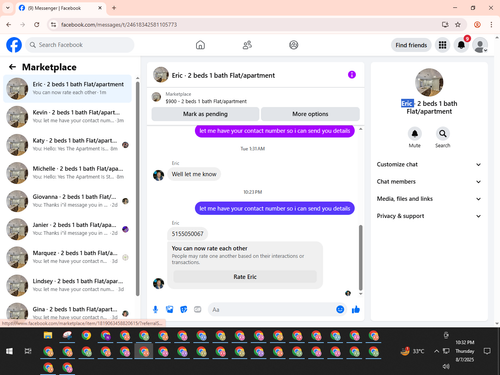Image resolution: width=500 pixels, height=375 pixels.
Task: Search in conversation using magnifier icon
Action: click(443, 134)
